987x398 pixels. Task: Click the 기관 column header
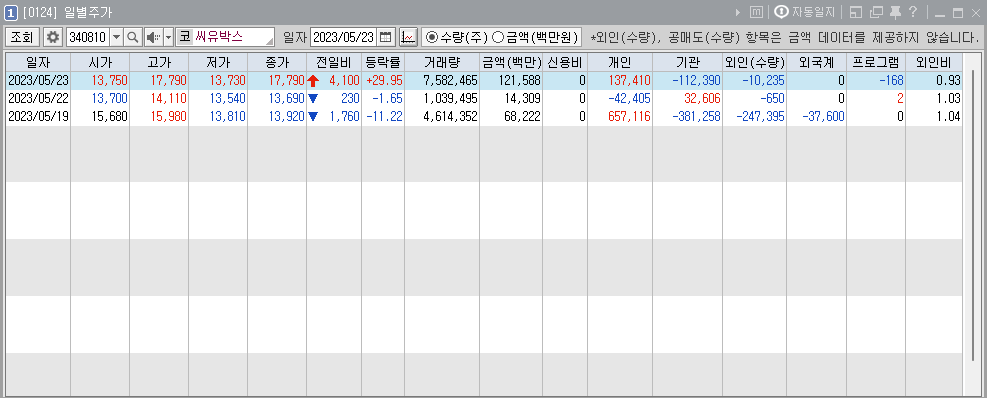(687, 62)
